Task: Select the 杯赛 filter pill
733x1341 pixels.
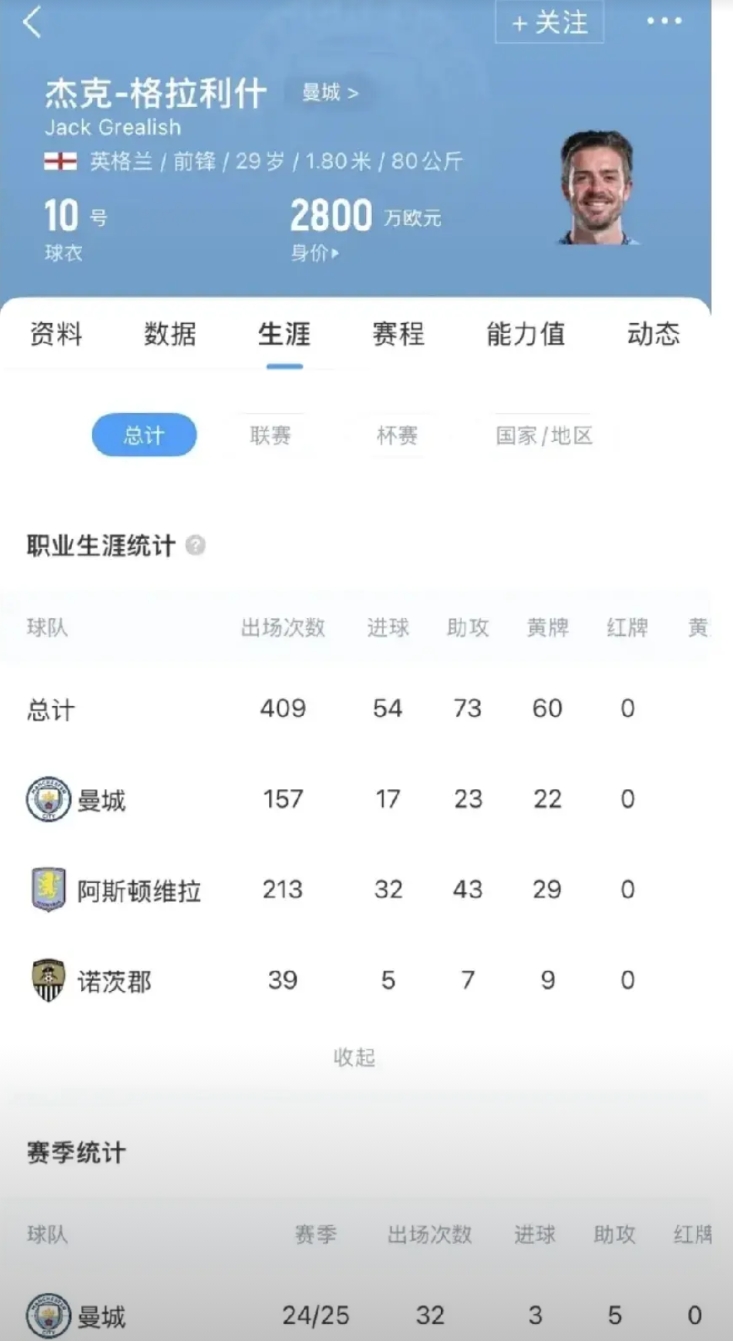Action: 397,435
